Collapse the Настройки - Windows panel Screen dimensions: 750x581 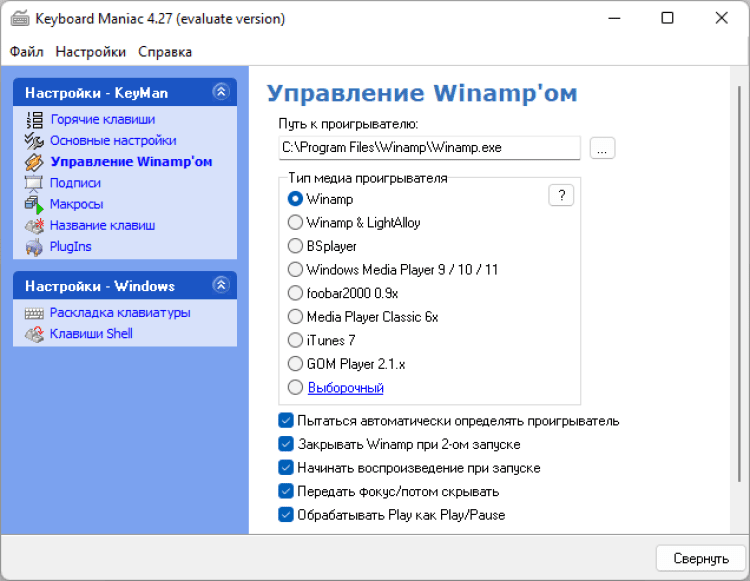221,285
